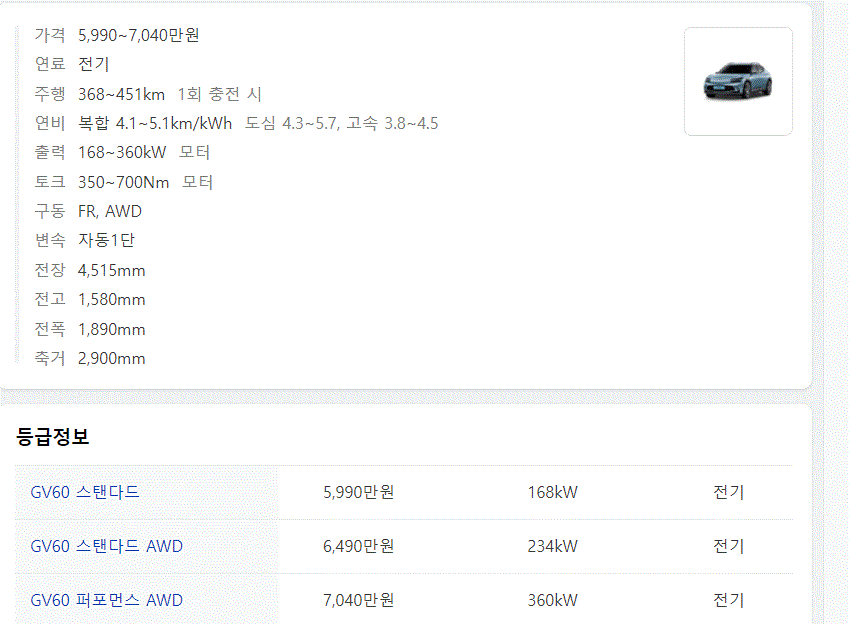
Task: Click the 234kW power cell
Action: 553,546
